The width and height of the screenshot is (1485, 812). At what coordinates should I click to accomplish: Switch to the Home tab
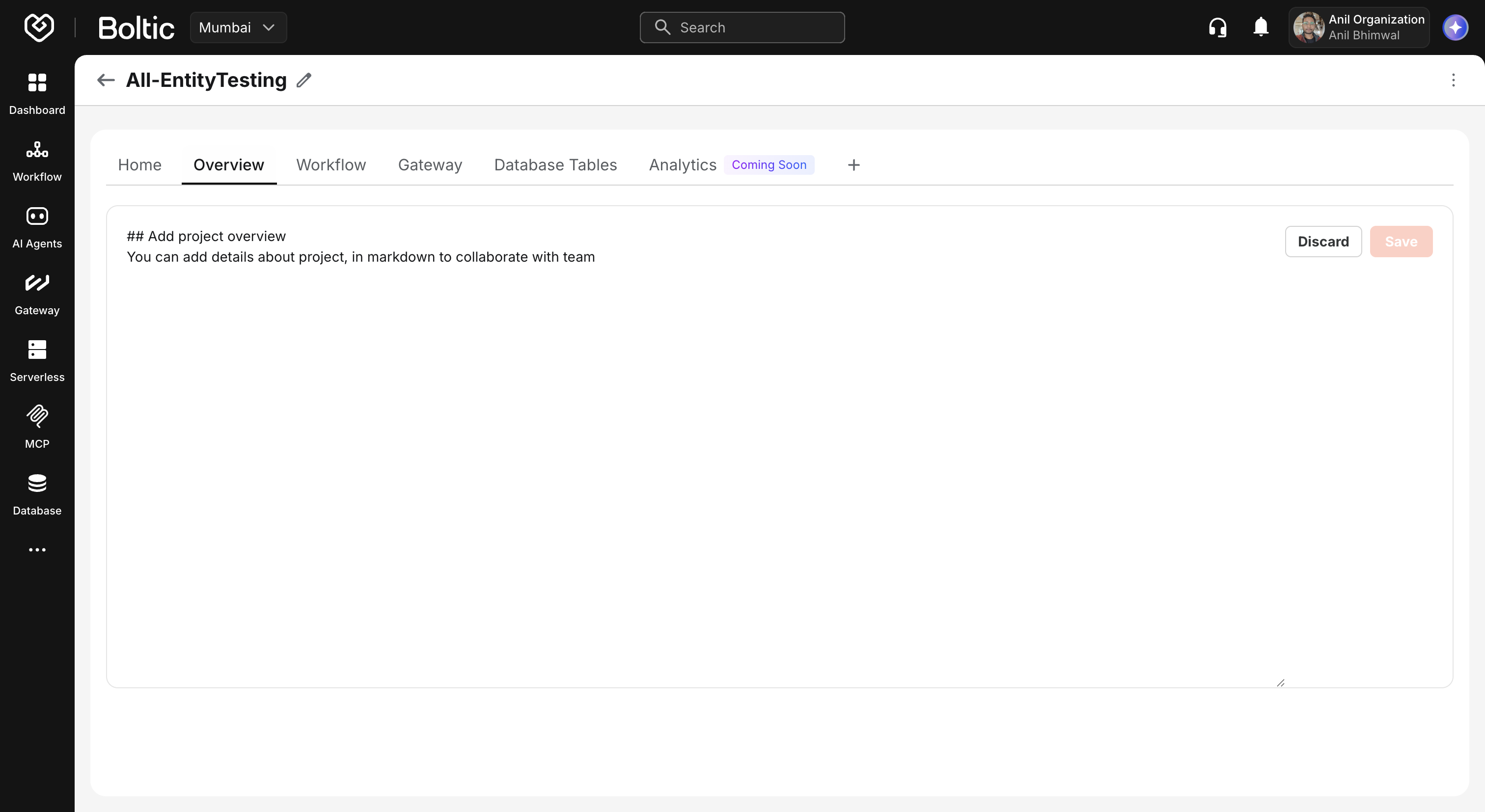[139, 165]
